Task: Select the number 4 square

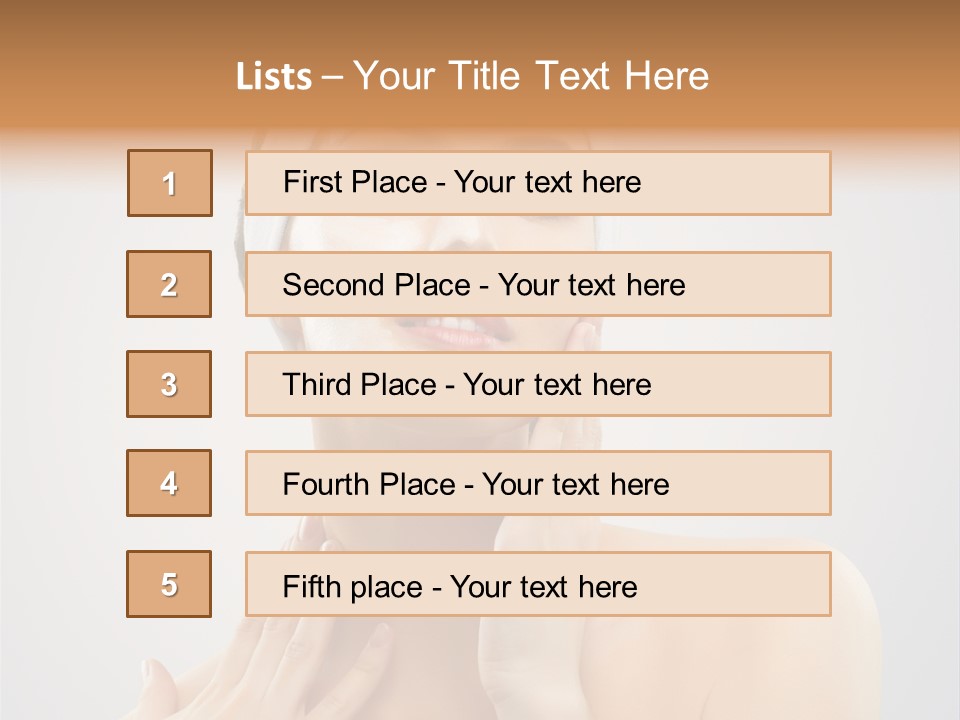Action: [x=169, y=483]
